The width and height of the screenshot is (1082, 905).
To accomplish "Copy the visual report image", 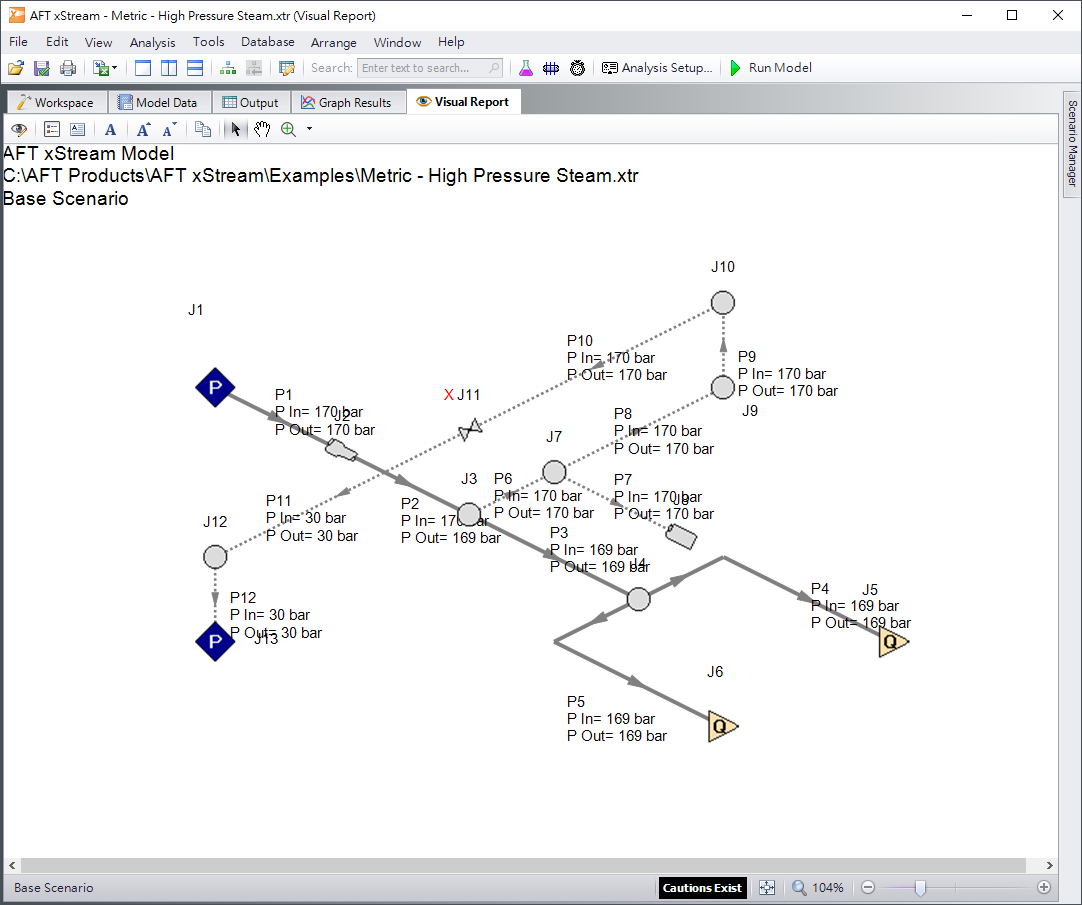I will tap(203, 129).
